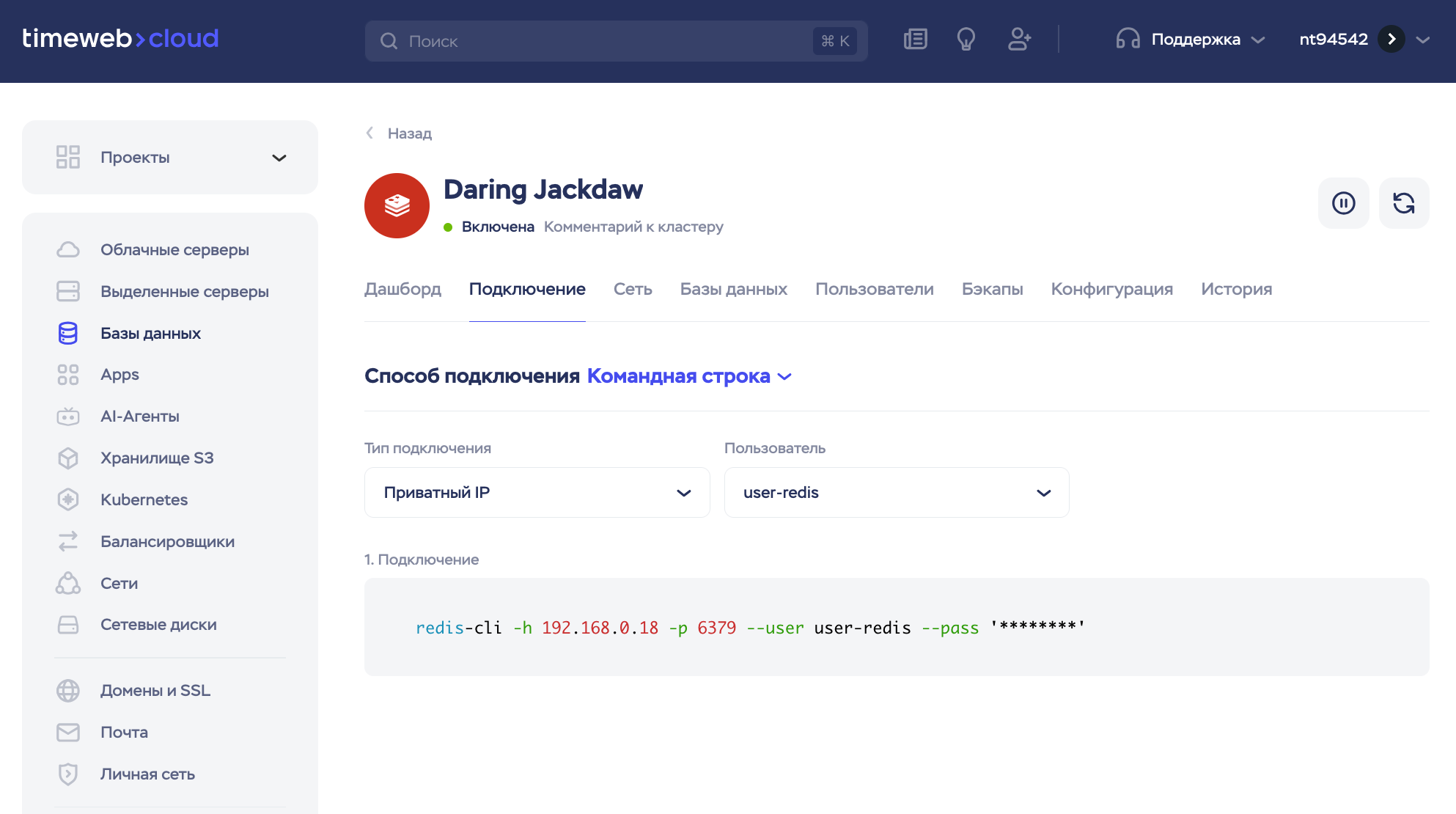The image size is (1456, 814).
Task: Click the dedicated servers icon in sidebar
Action: 68,291
